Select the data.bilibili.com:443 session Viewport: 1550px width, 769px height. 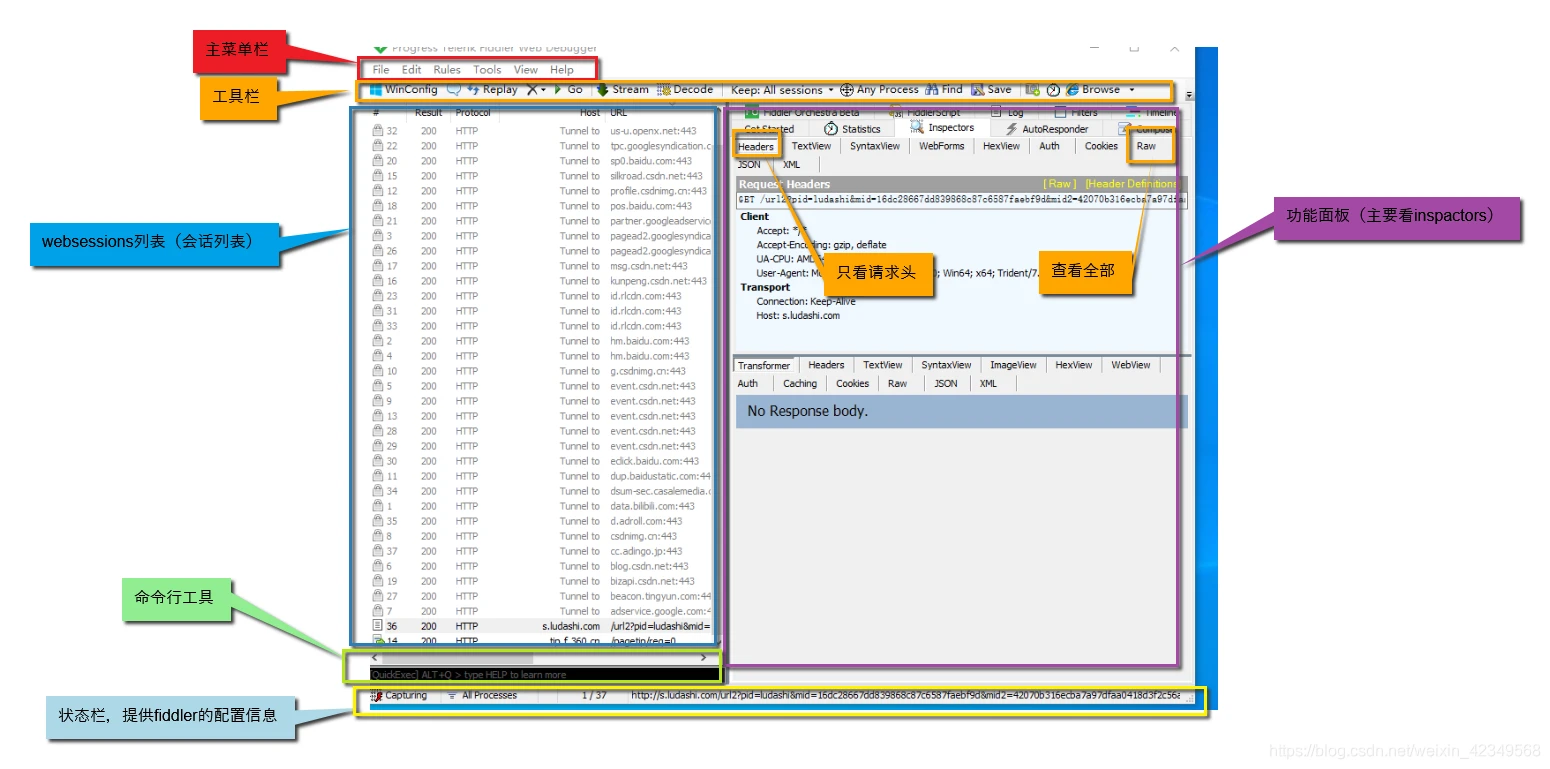click(540, 507)
